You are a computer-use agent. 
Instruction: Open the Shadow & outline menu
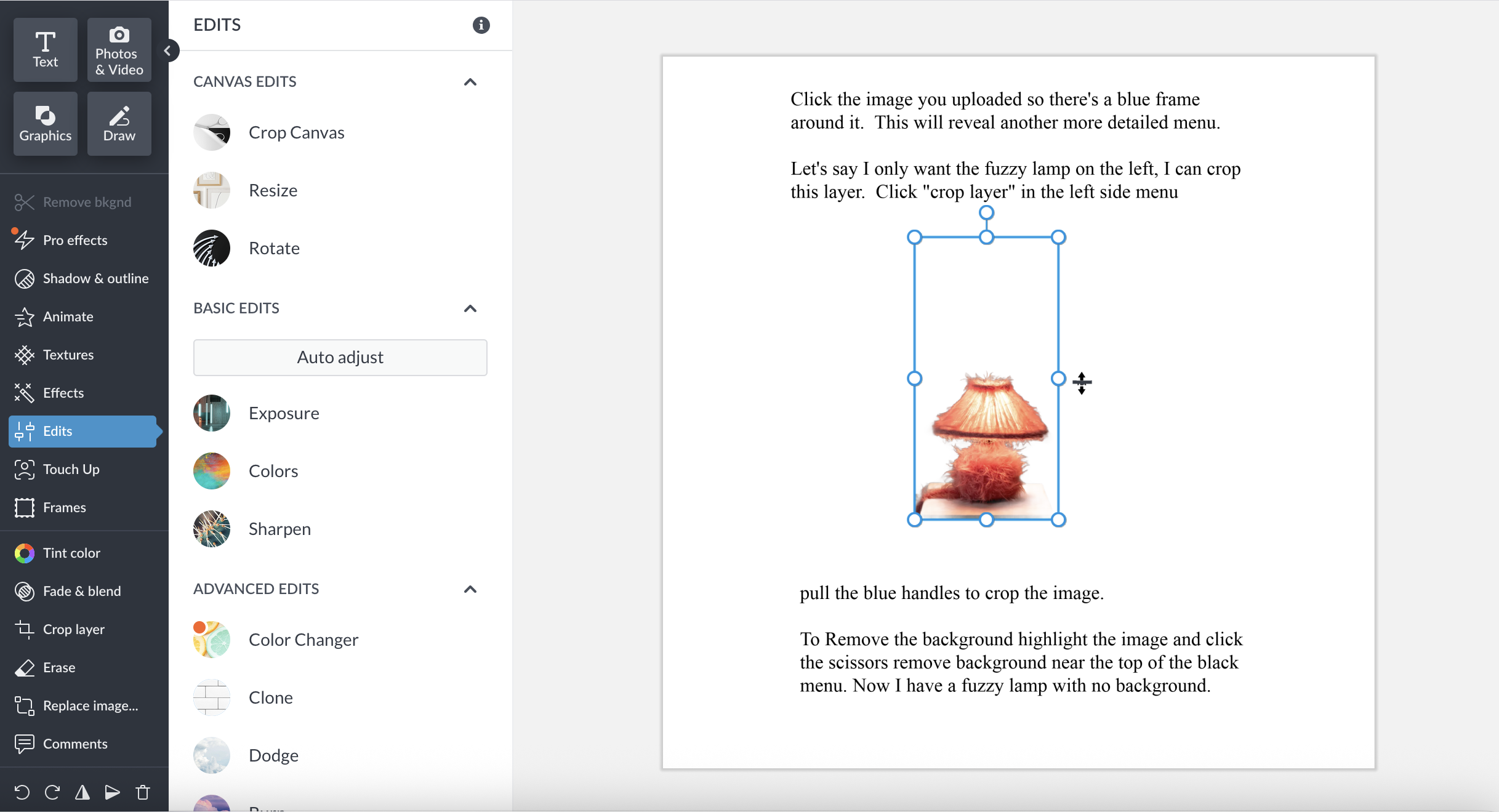[x=95, y=278]
